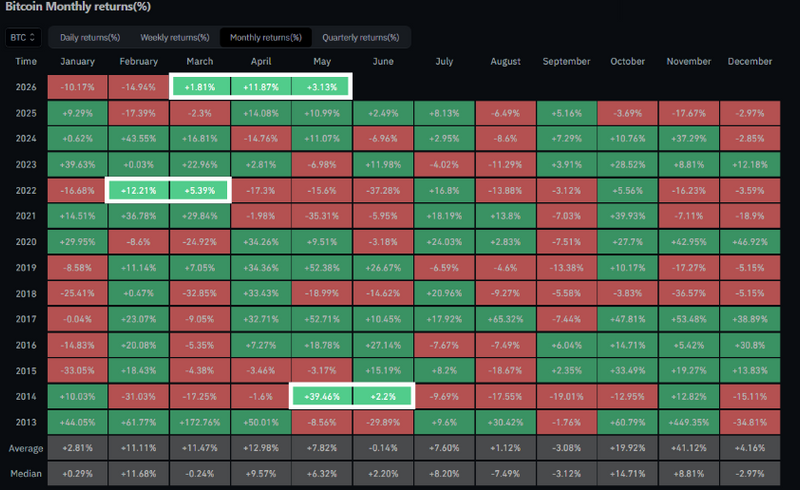The width and height of the screenshot is (800, 490).
Task: Switch to Daily returns(%) tab
Action: click(90, 37)
